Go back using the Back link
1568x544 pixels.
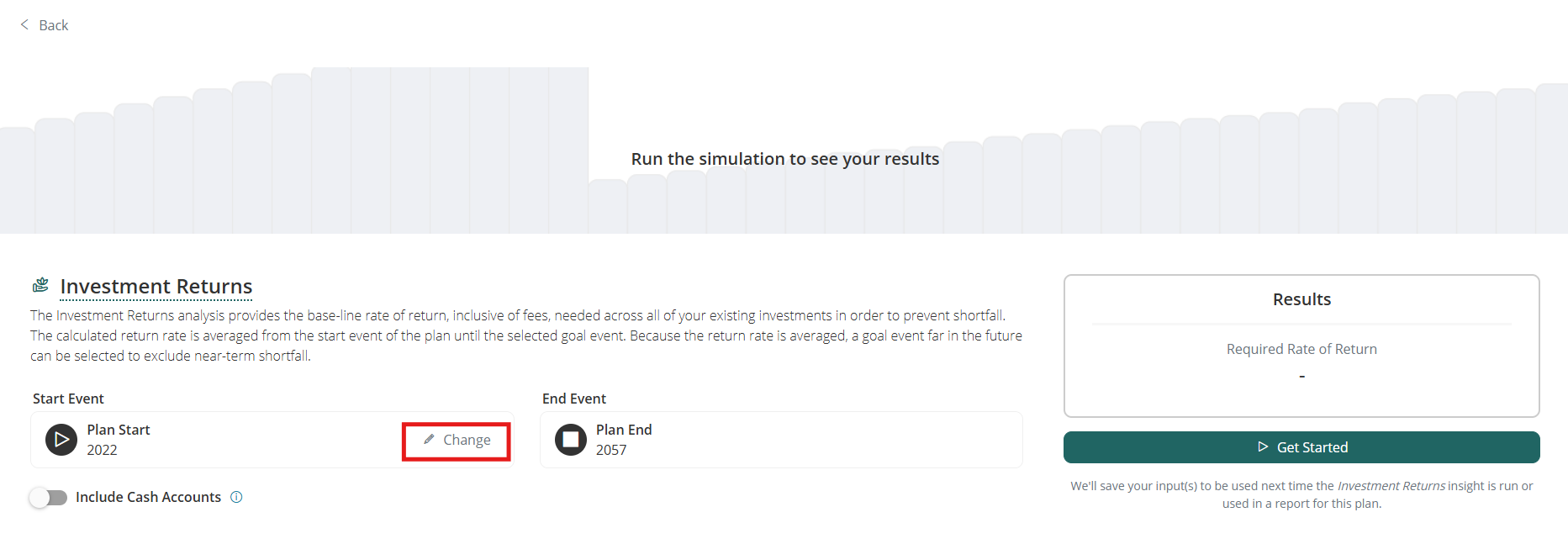coord(54,25)
